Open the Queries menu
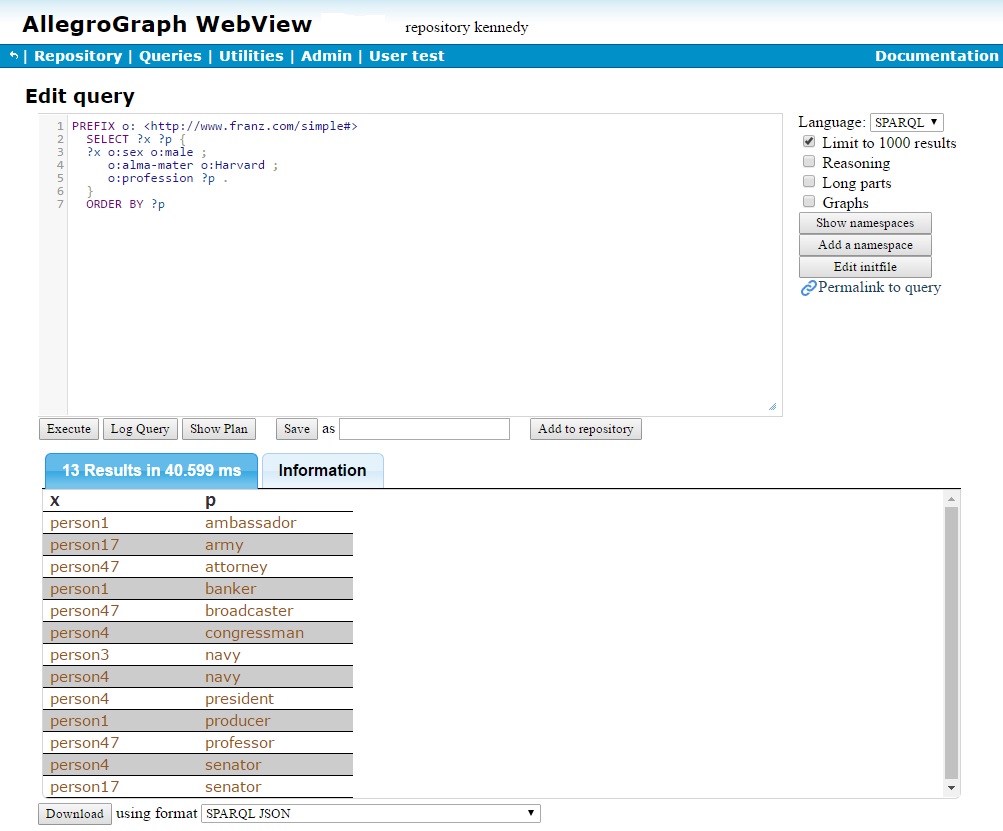Viewport: 1003px width, 831px height. (170, 56)
